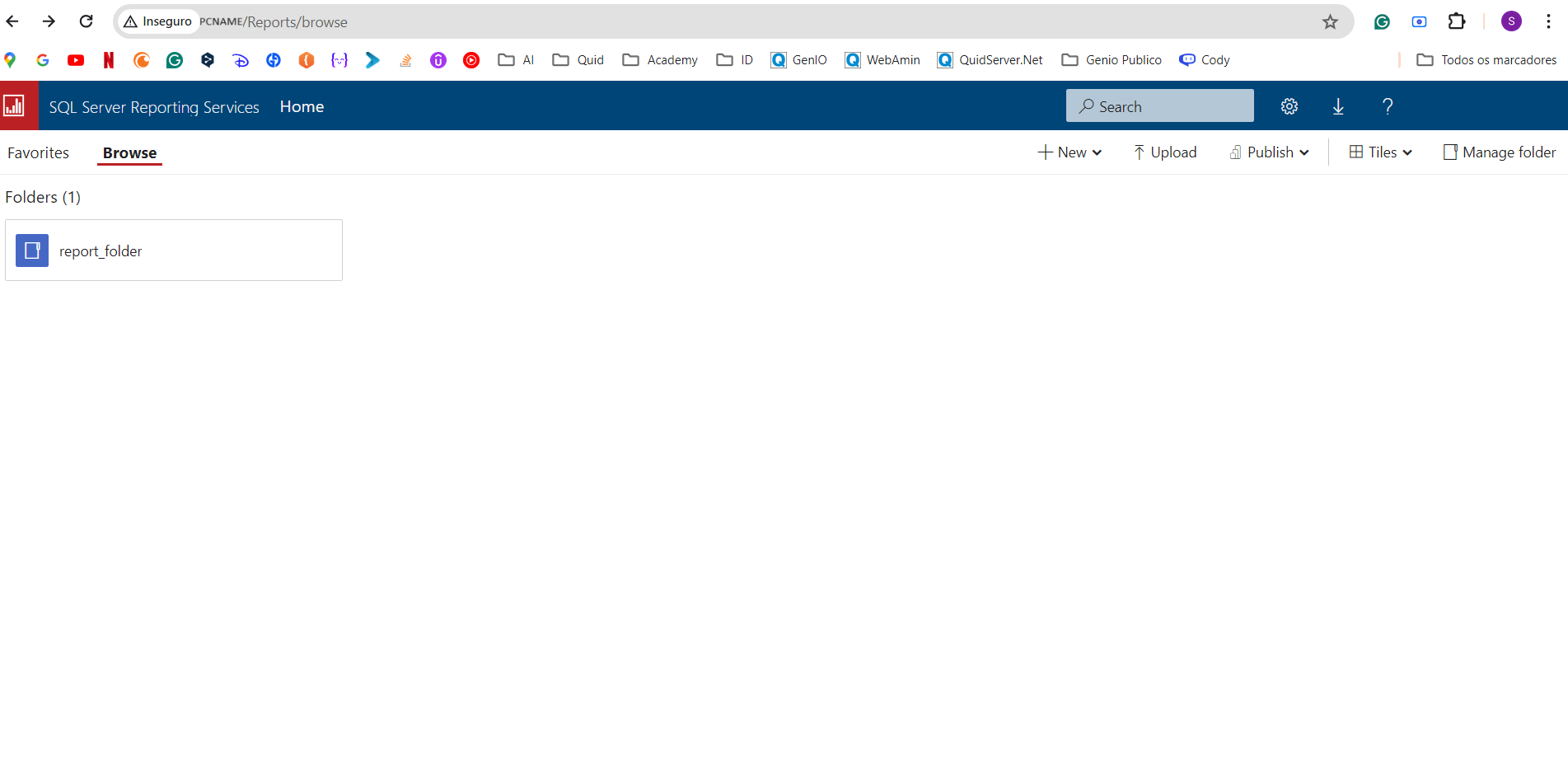Viewport: 1568px width, 782px height.
Task: Open the Academy bookmarks folder
Action: 660,59
